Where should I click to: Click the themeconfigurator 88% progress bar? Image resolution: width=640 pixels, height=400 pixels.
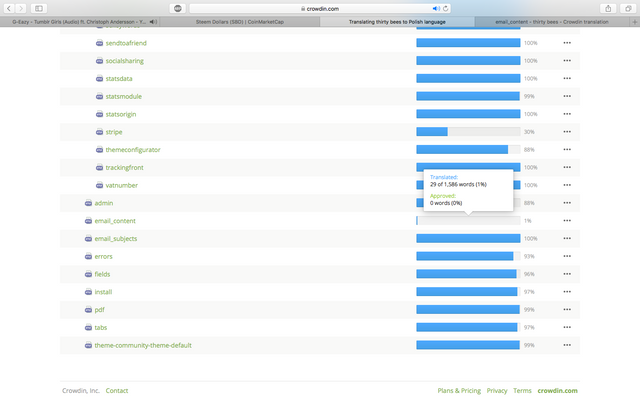pos(468,150)
